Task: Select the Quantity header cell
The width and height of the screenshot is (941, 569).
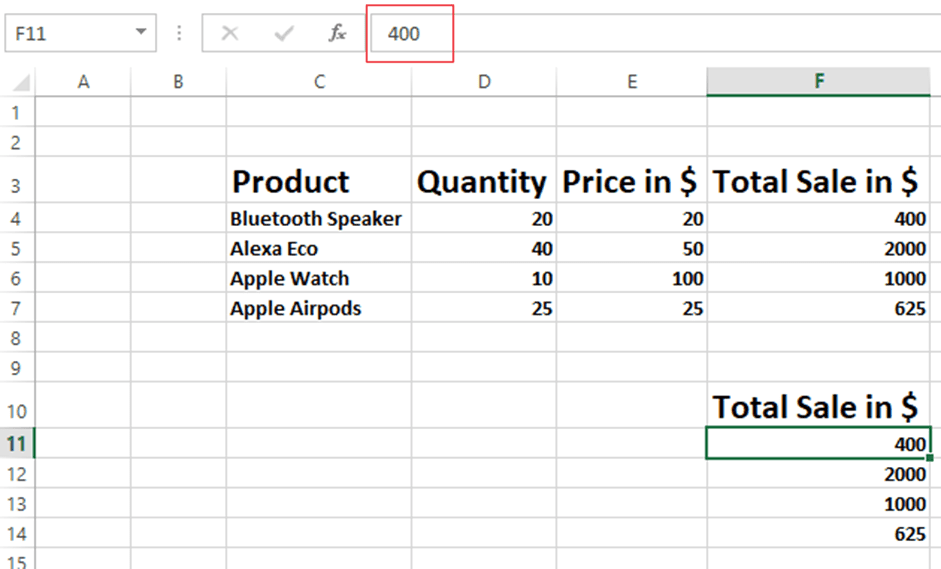Action: [484, 181]
